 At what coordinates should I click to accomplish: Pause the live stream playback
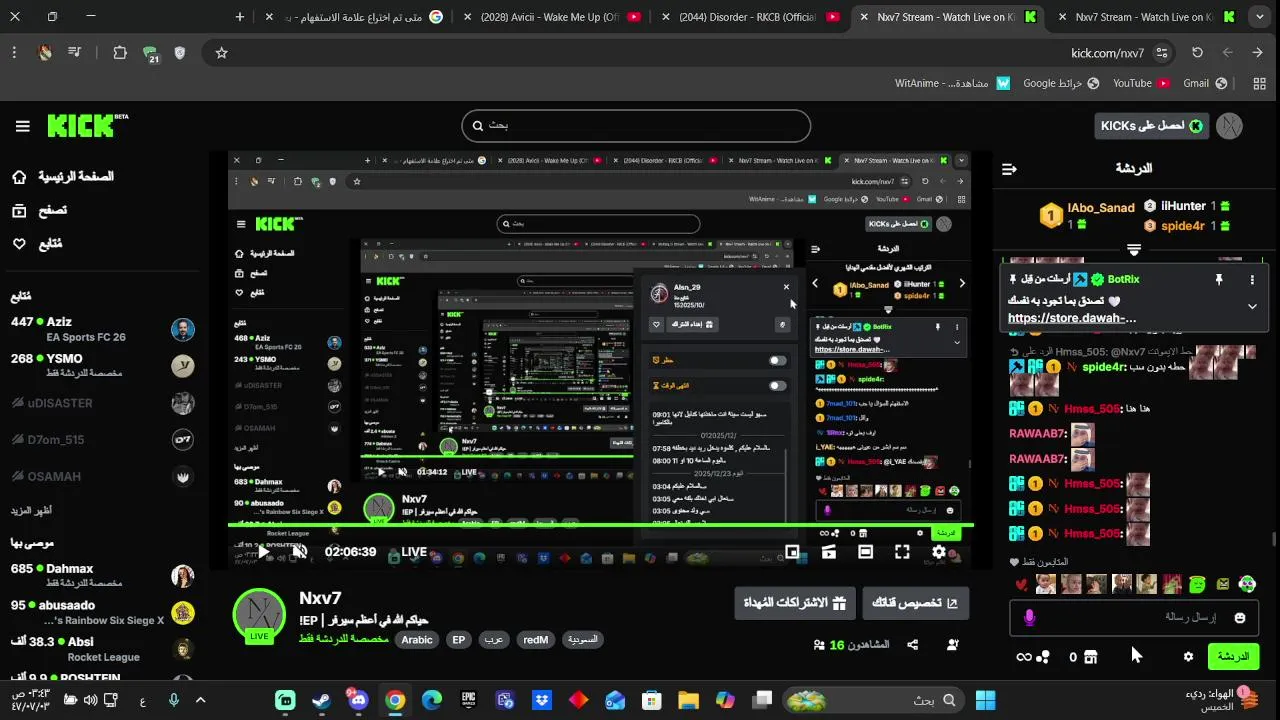[x=263, y=552]
